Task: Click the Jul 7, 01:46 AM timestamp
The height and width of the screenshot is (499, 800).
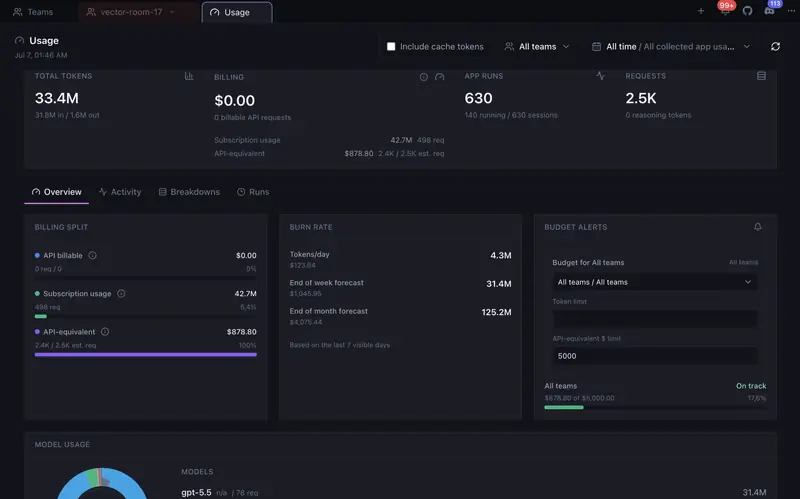Action: [41, 55]
